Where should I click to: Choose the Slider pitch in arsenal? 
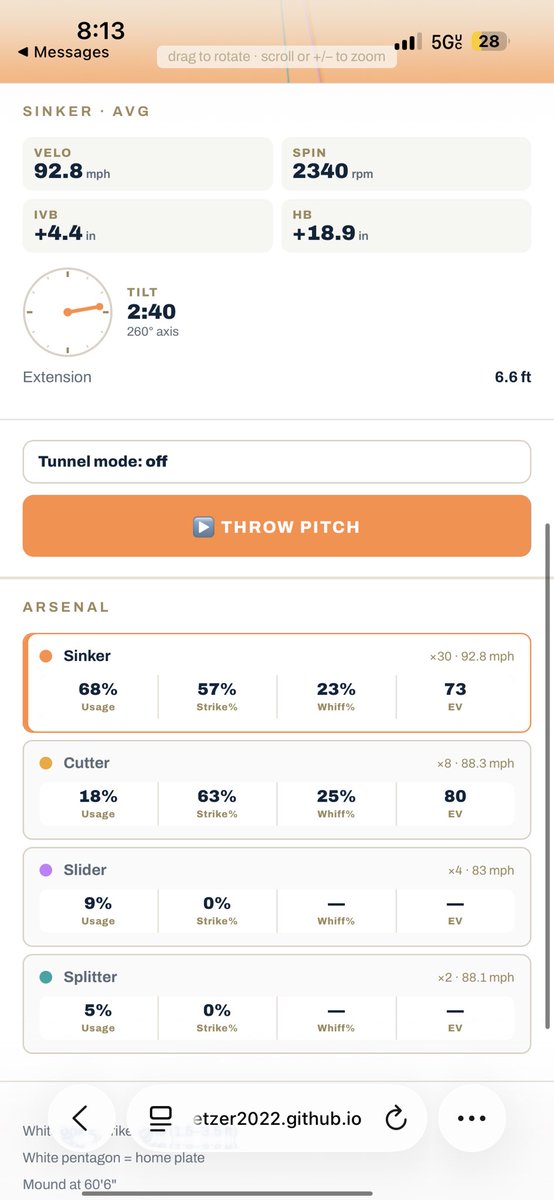tap(277, 897)
